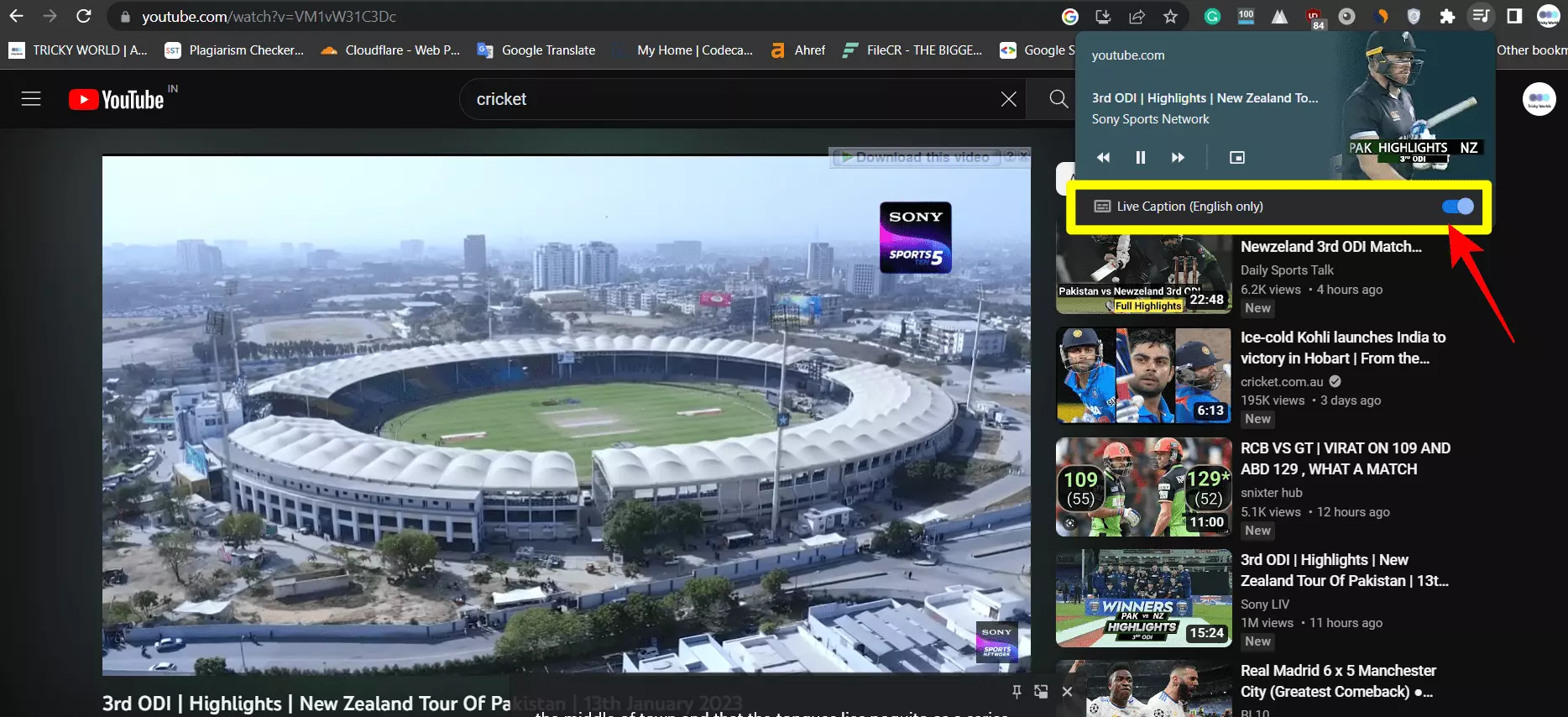The height and width of the screenshot is (717, 1568).
Task: Open the Chrome profile avatar
Action: point(1549,16)
